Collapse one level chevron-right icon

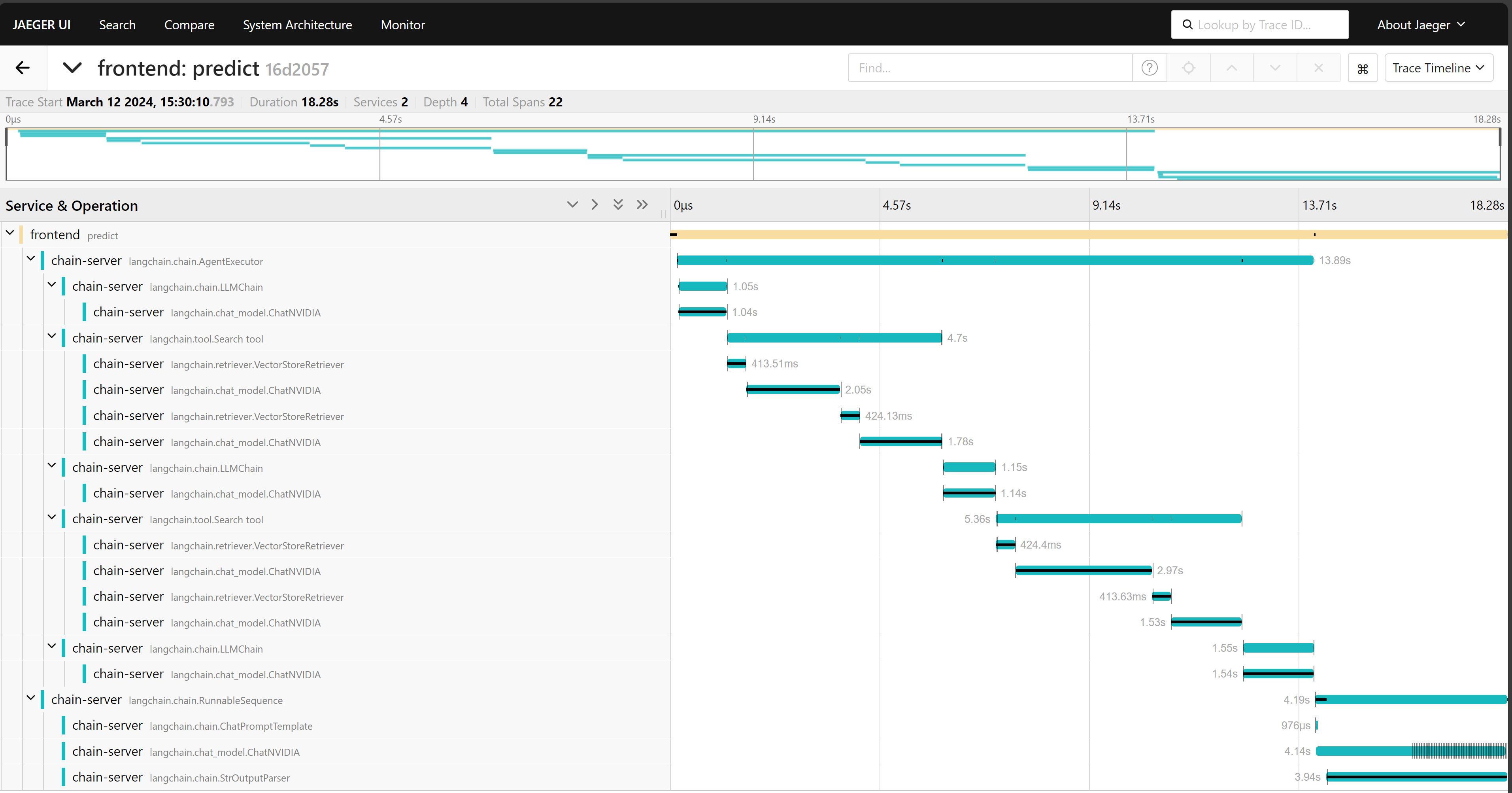coord(595,205)
